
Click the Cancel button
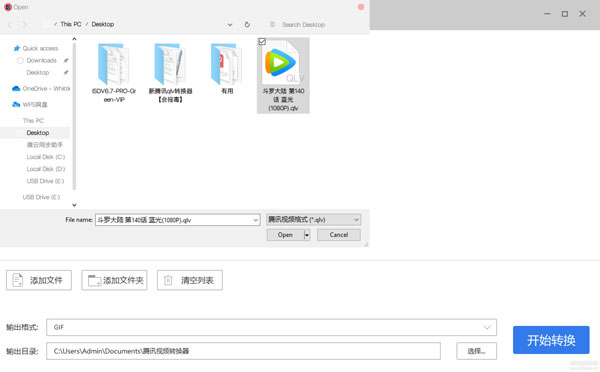tap(339, 235)
